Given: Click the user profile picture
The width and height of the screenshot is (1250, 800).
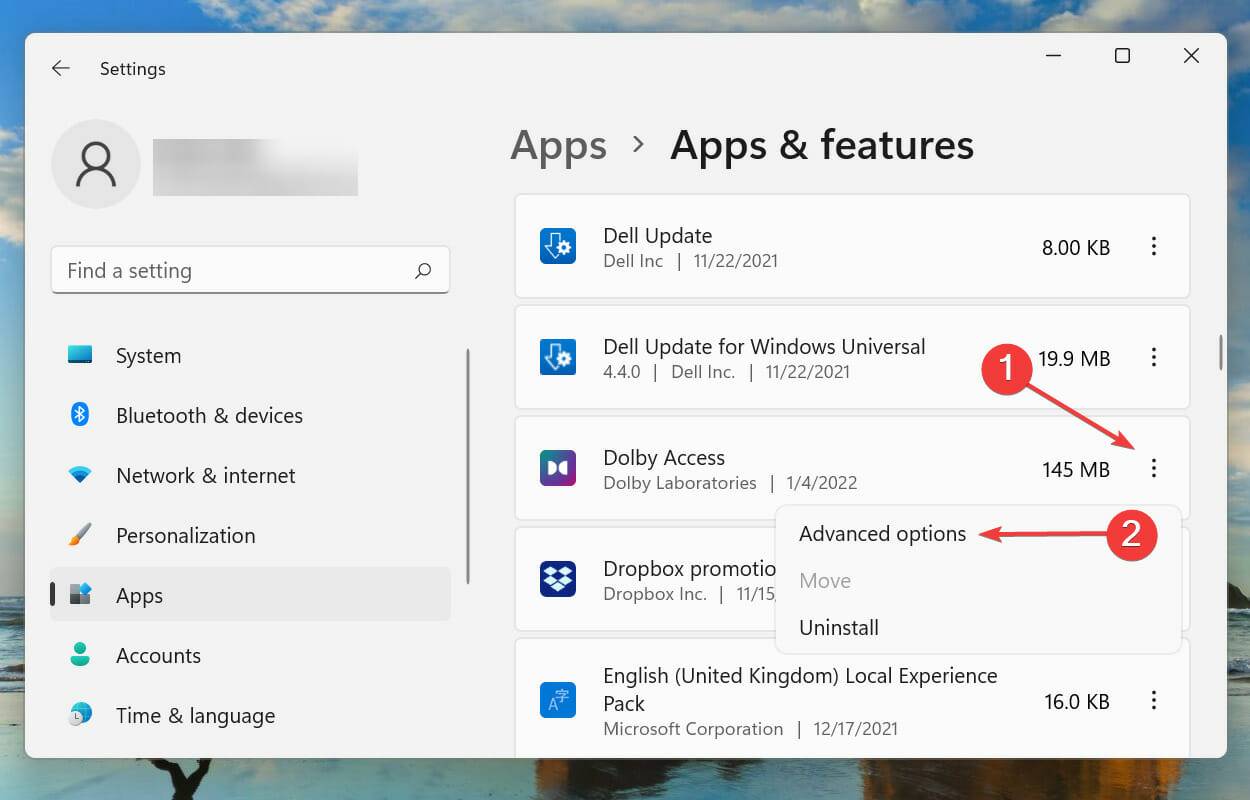Looking at the screenshot, I should point(96,165).
